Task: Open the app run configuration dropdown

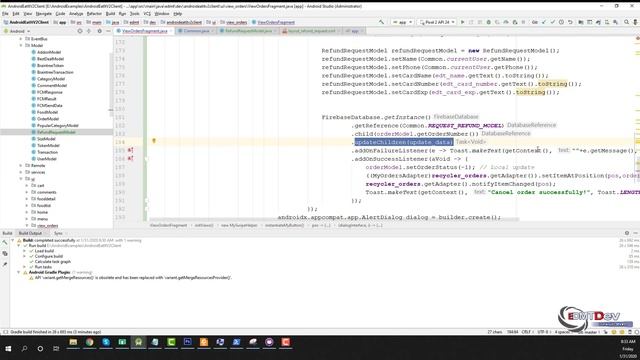Action: pyautogui.click(x=402, y=22)
